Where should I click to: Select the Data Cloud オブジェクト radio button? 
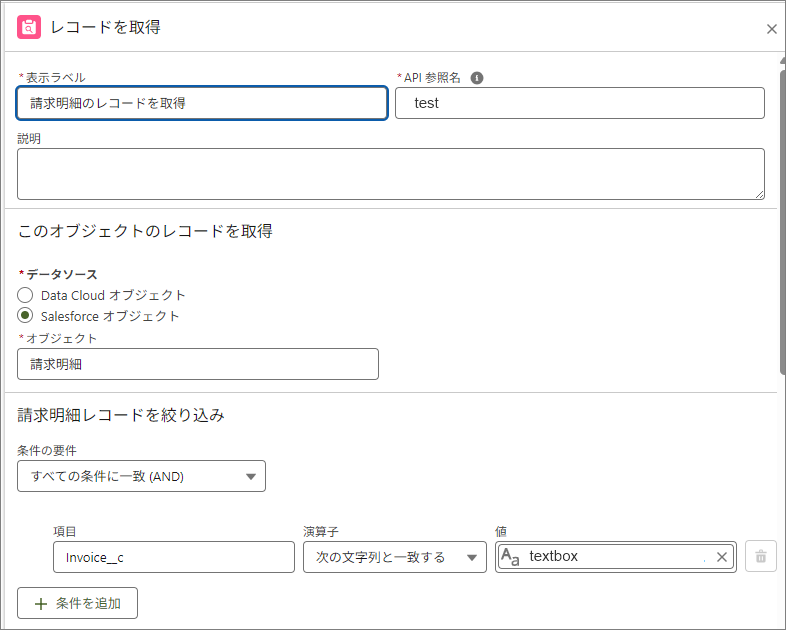click(x=25, y=295)
